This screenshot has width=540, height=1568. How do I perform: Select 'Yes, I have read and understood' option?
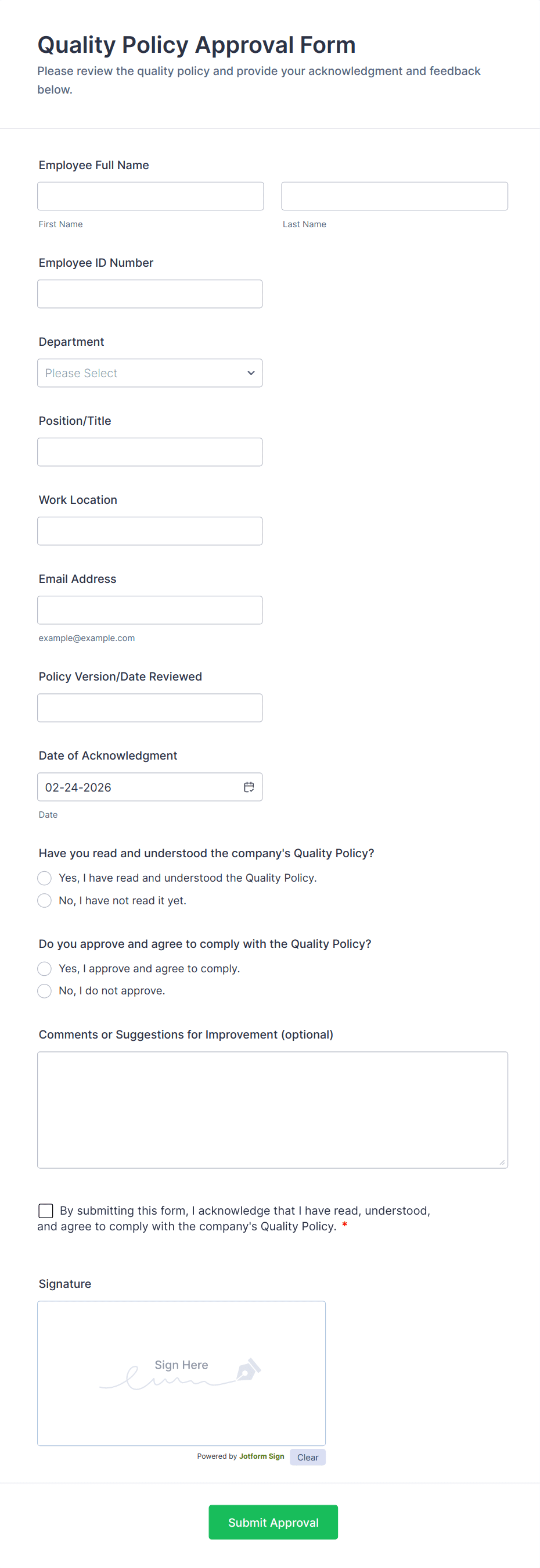(44, 878)
